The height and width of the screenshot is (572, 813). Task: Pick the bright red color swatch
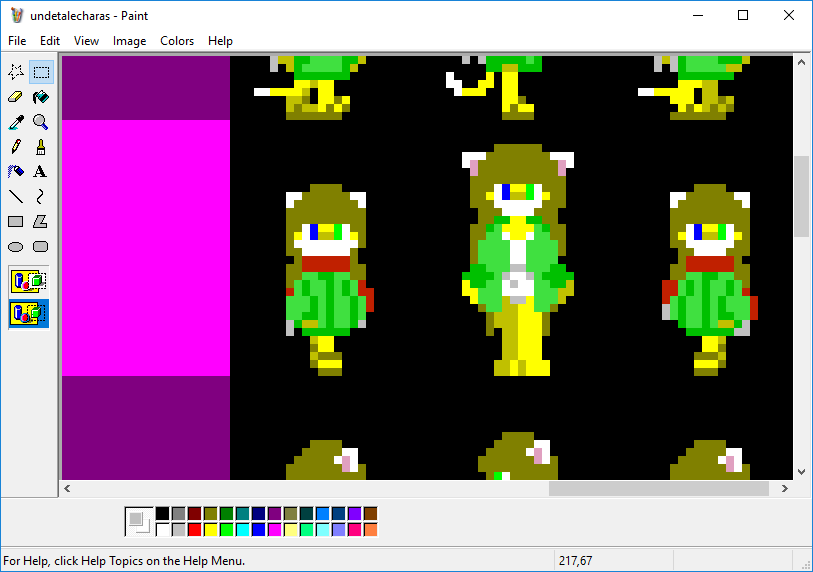[x=194, y=529]
